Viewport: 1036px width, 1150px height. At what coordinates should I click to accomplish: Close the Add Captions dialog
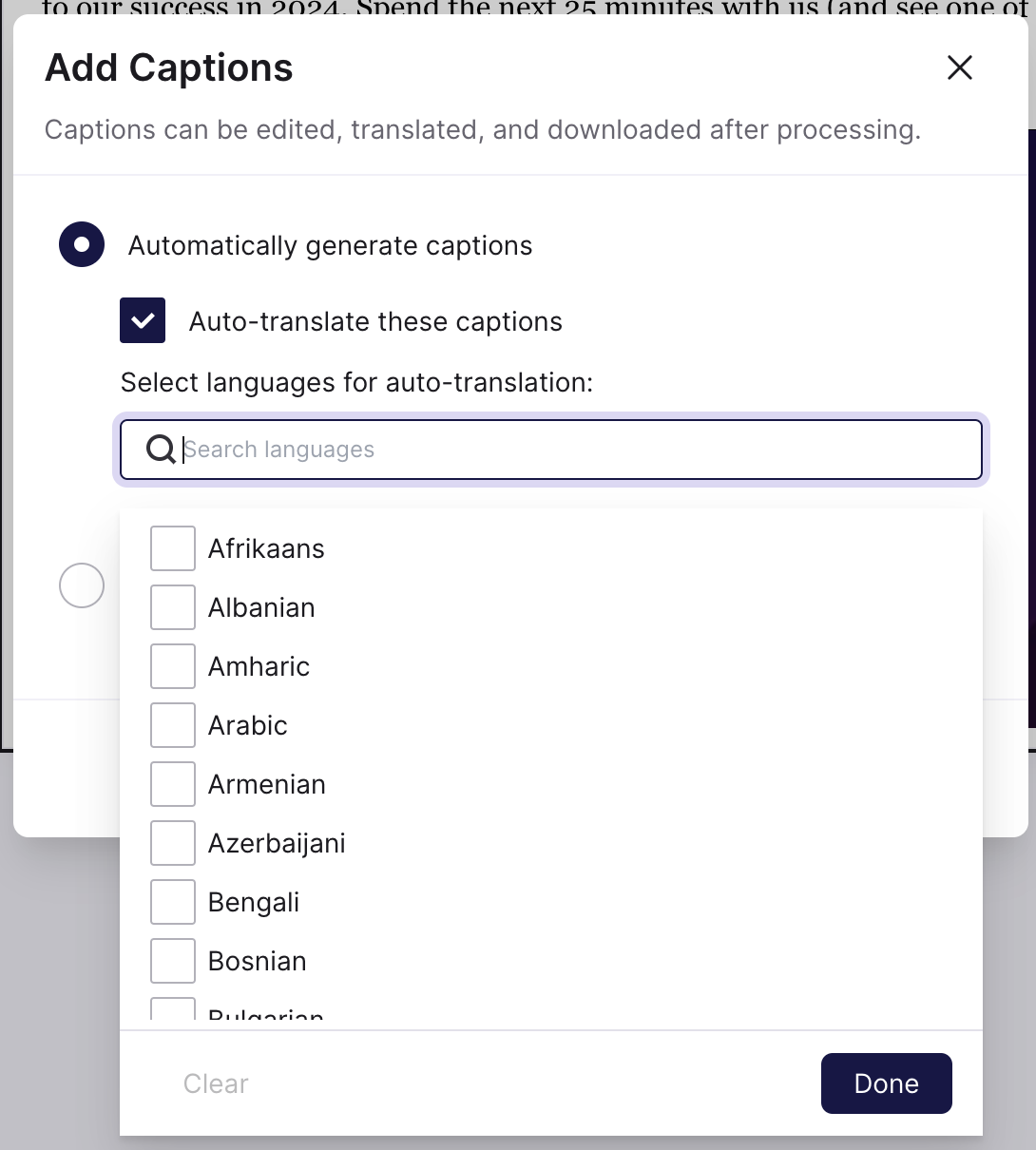click(960, 67)
